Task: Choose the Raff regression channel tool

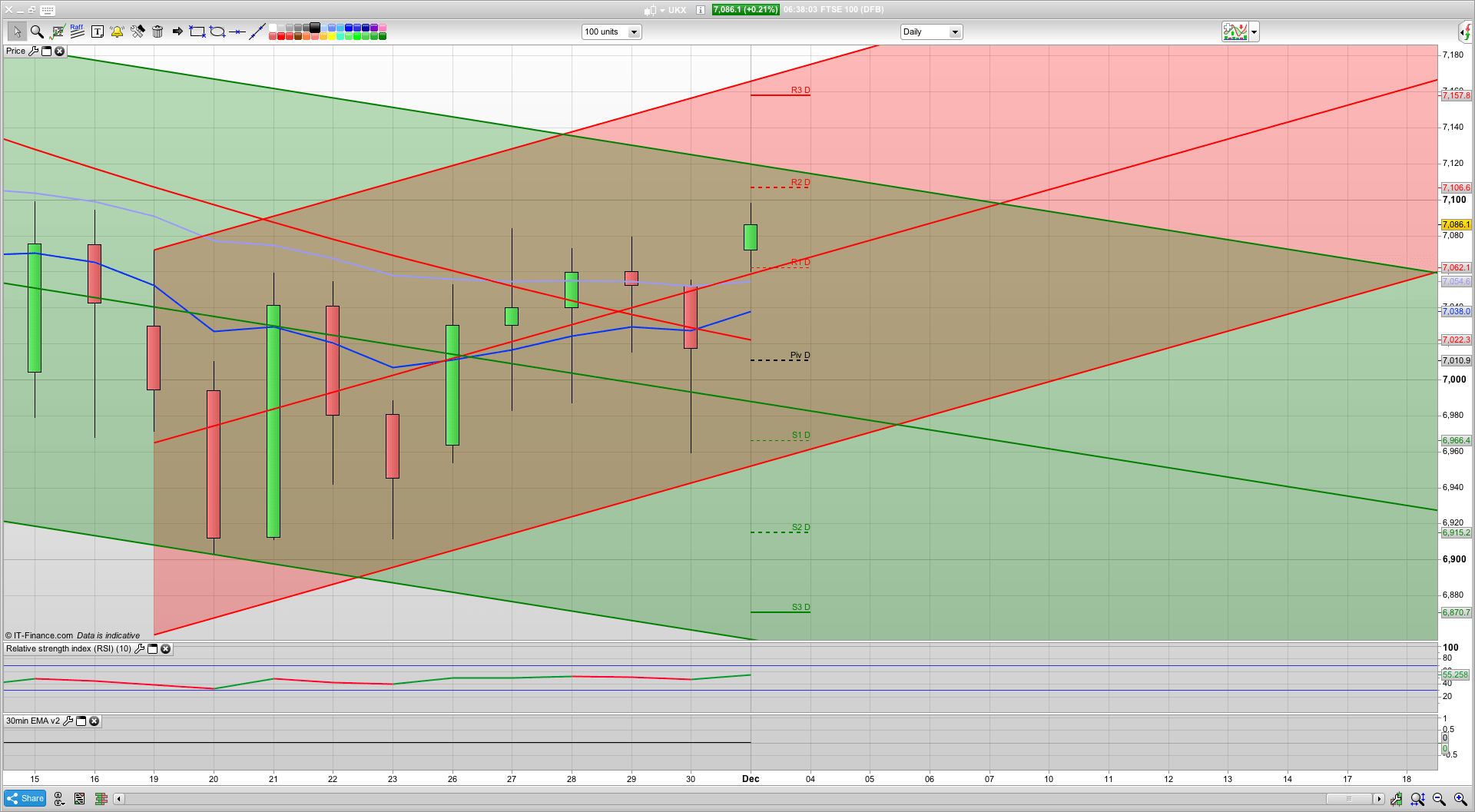Action: click(77, 31)
